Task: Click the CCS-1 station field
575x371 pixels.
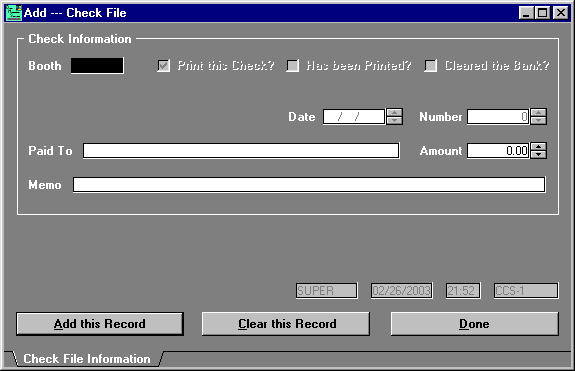Action: coord(526,291)
